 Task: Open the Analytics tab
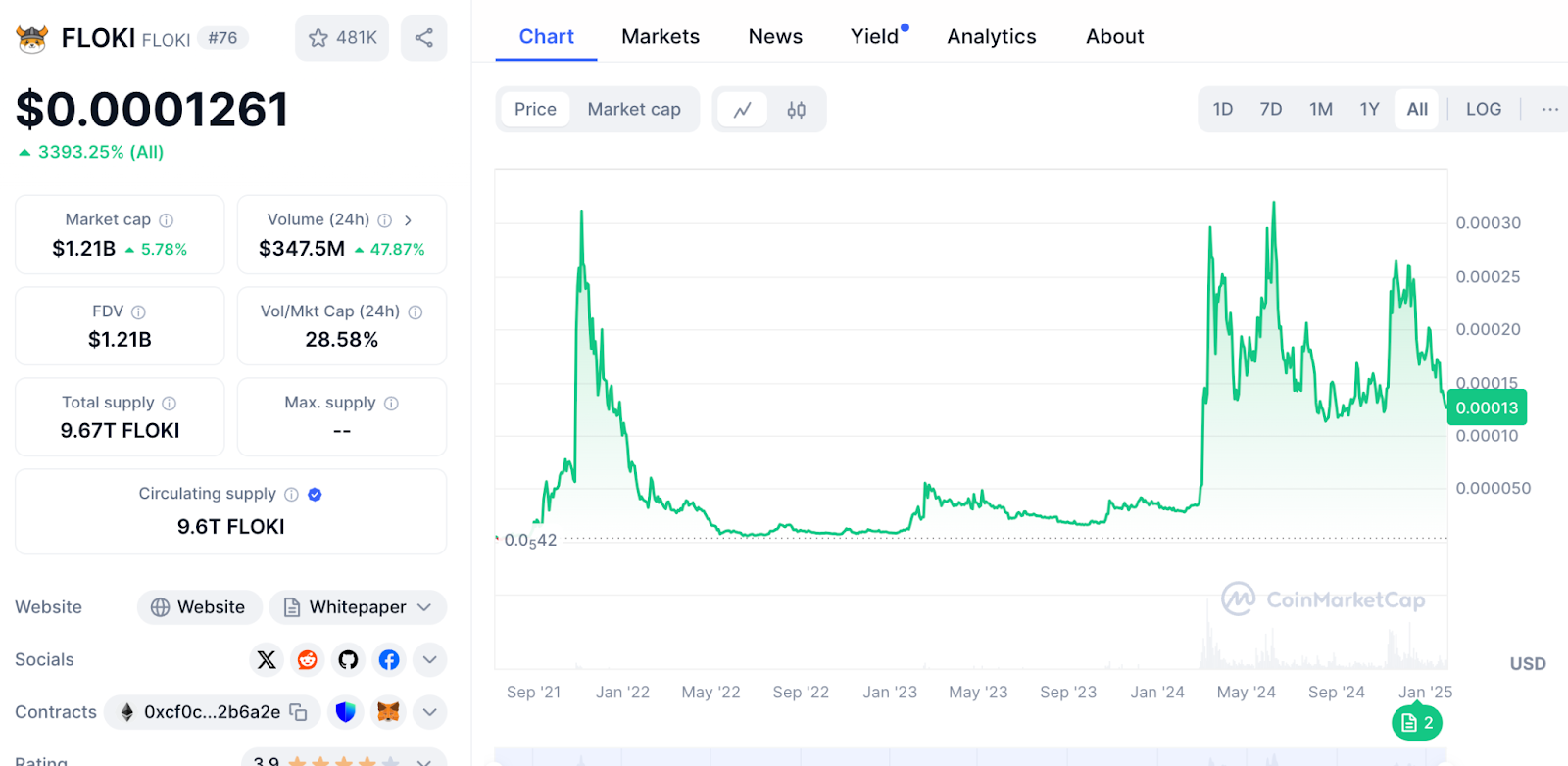[x=991, y=36]
